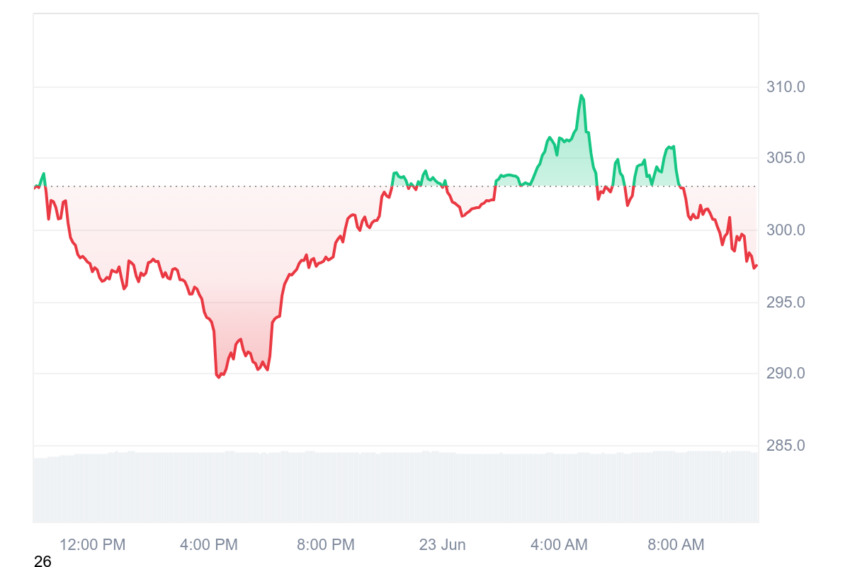The height and width of the screenshot is (567, 850).
Task: Select the 8:00 PM time label
Action: (325, 544)
